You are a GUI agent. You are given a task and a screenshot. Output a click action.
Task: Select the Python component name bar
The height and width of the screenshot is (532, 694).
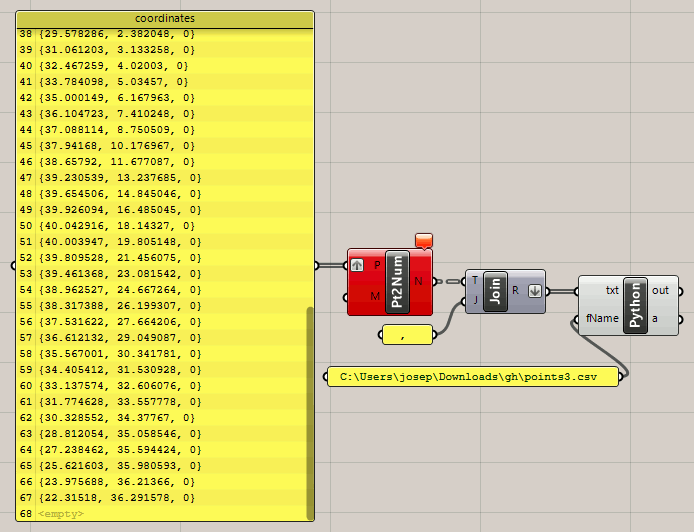635,305
